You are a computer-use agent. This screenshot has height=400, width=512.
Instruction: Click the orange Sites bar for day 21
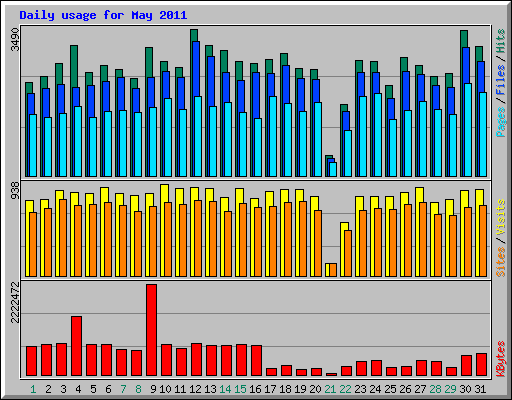point(333,270)
